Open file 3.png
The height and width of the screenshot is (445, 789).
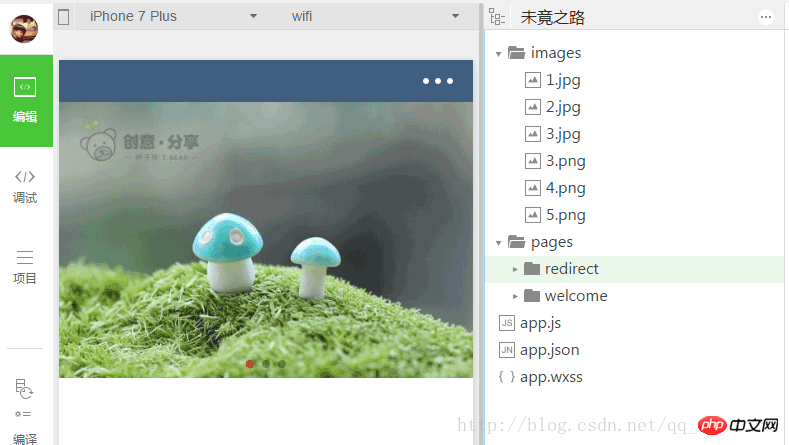(566, 161)
